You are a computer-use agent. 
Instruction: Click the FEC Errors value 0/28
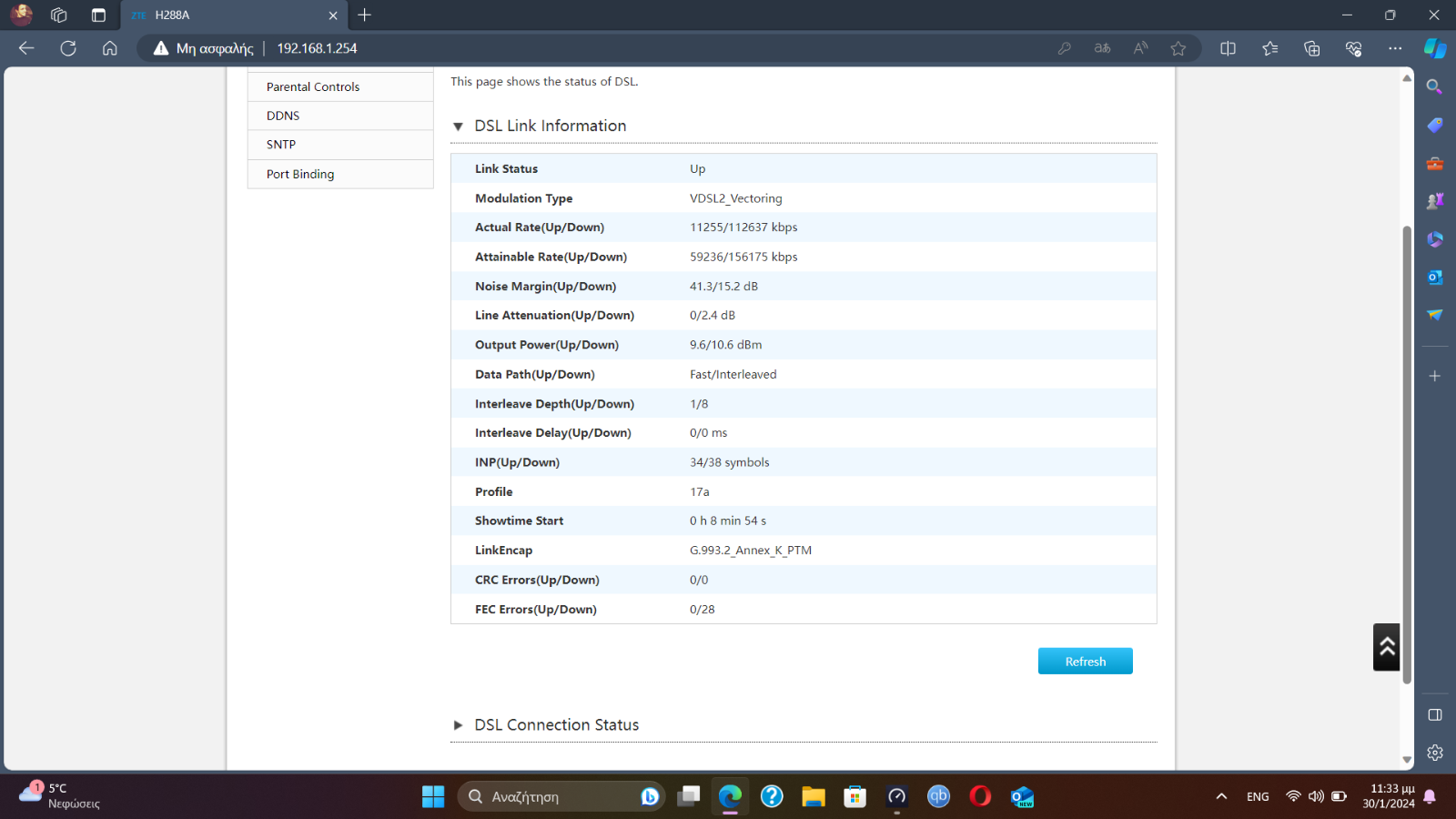pos(702,609)
